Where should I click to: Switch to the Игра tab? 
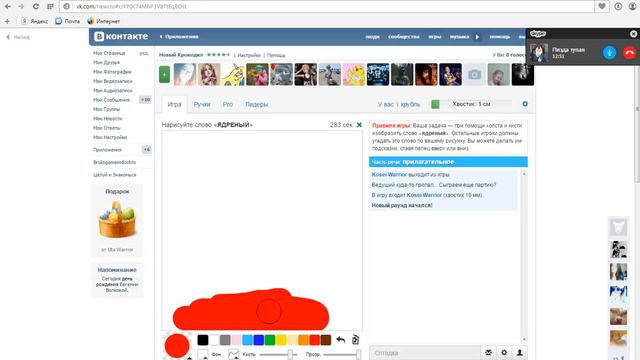(x=174, y=104)
